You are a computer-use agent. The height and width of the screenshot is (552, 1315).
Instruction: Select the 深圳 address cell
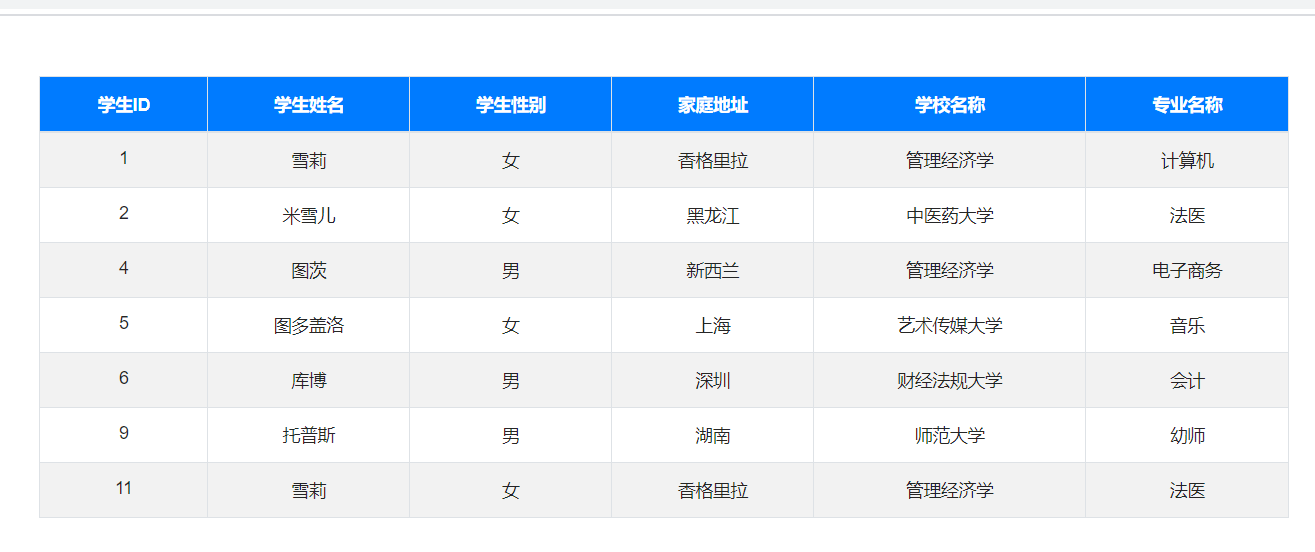pos(713,380)
